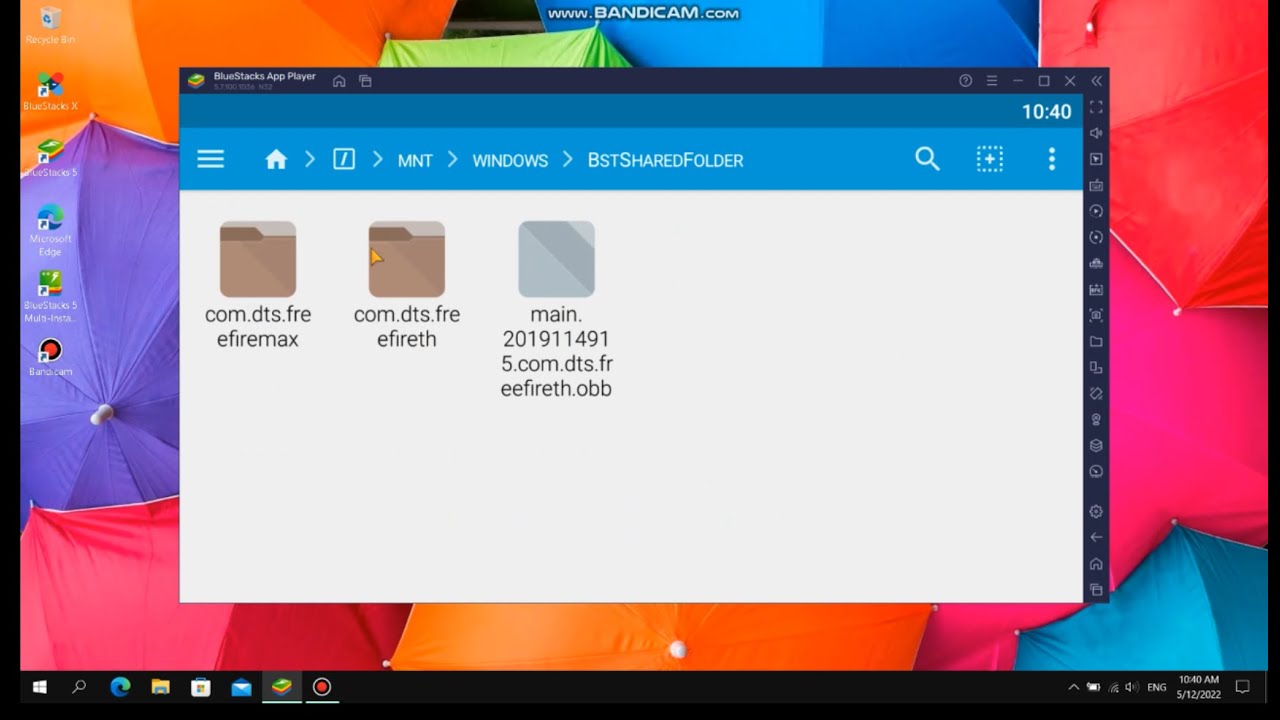Image resolution: width=1280 pixels, height=720 pixels.
Task: Click the Bandicam record icon in taskbar
Action: 322,687
